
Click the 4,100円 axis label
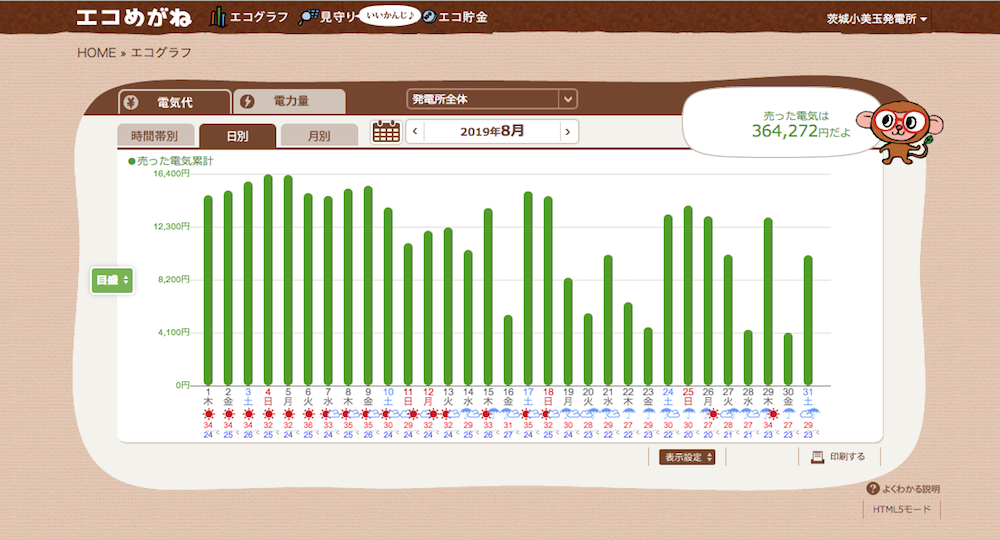173,332
